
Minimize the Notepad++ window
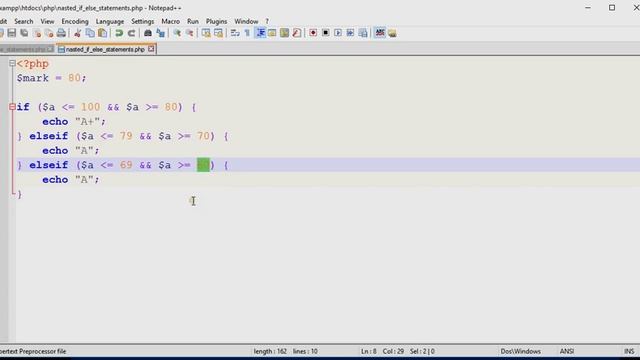point(588,8)
